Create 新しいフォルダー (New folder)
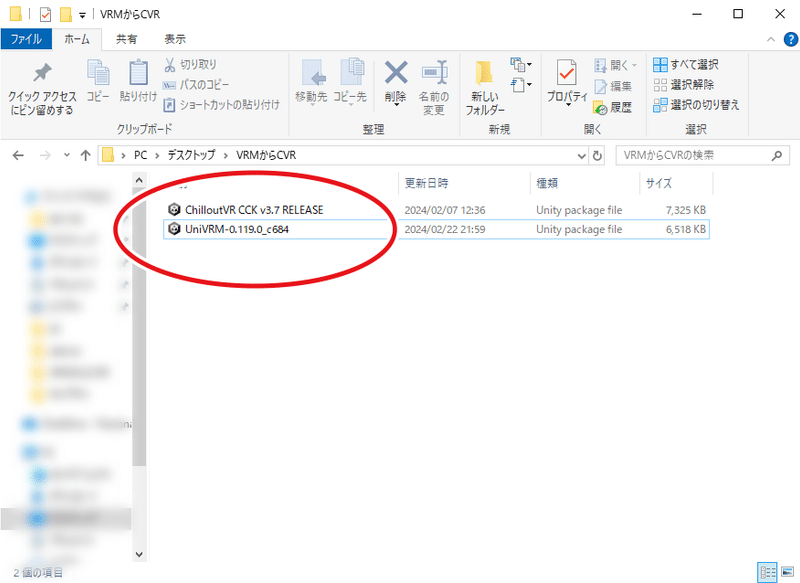The width and height of the screenshot is (800, 583). (485, 88)
